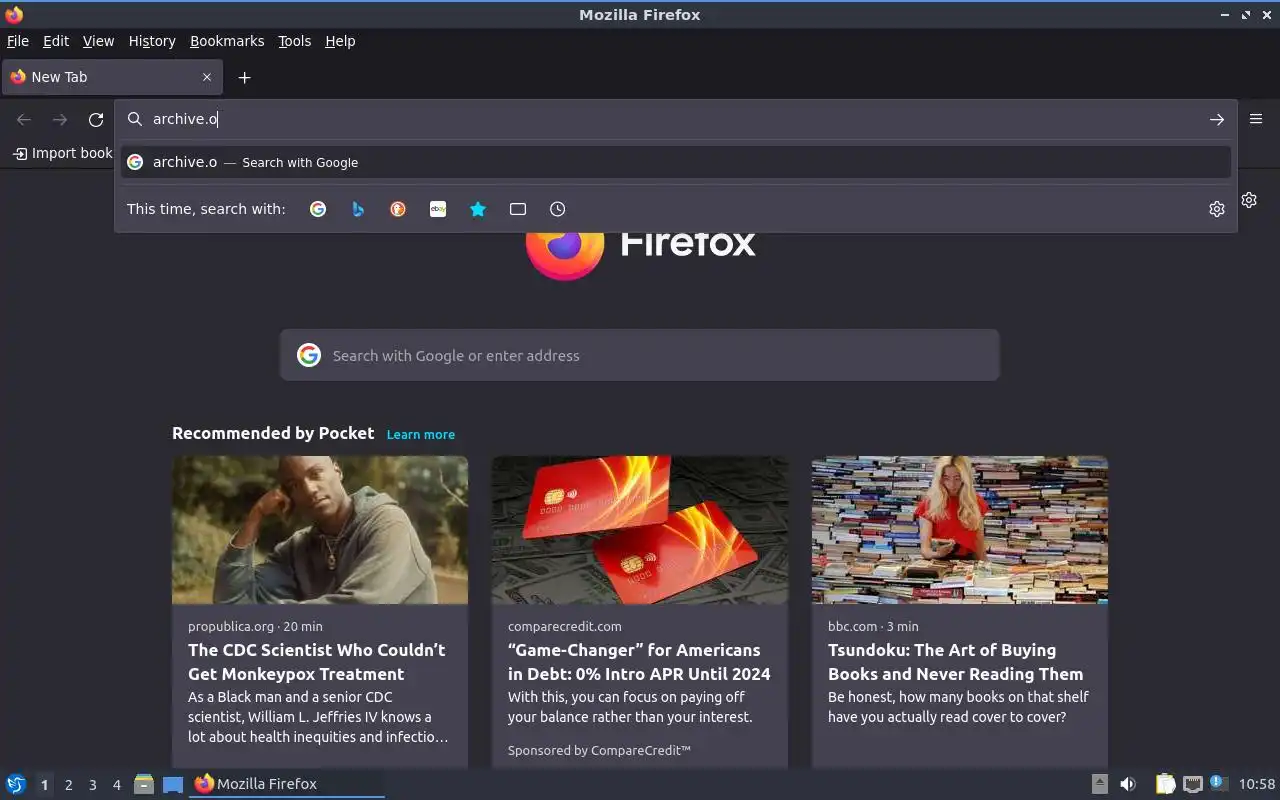Search this time with Bing icon
The width and height of the screenshot is (1280, 800).
(x=358, y=209)
